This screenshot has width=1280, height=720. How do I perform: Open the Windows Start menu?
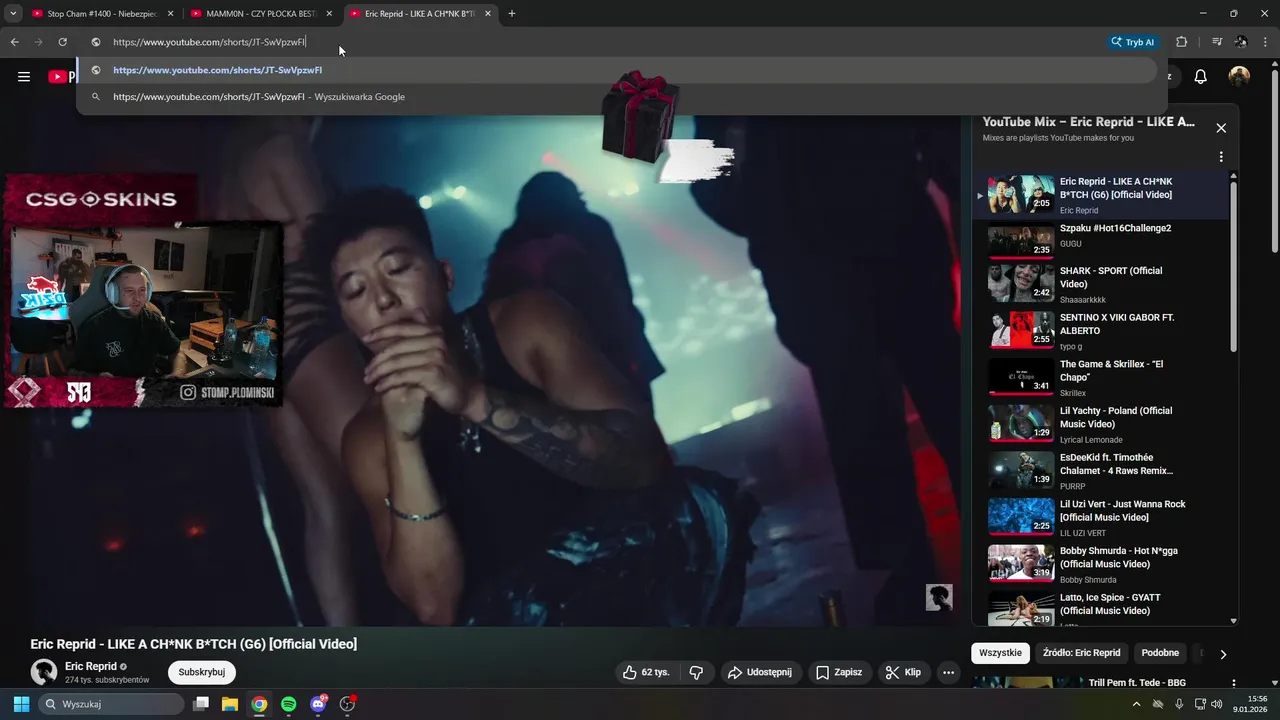pos(21,704)
